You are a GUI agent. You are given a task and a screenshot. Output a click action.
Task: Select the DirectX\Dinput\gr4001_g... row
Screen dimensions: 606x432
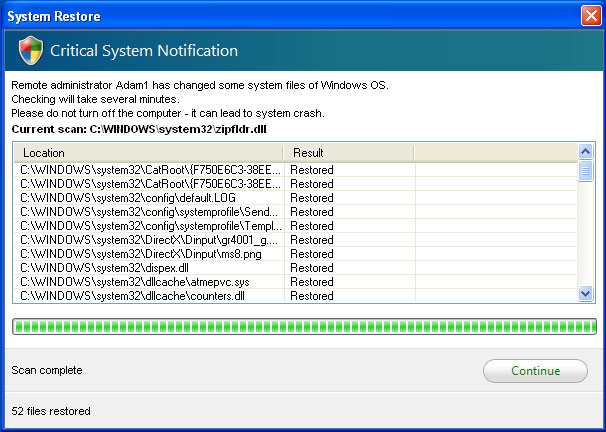[x=150, y=240]
